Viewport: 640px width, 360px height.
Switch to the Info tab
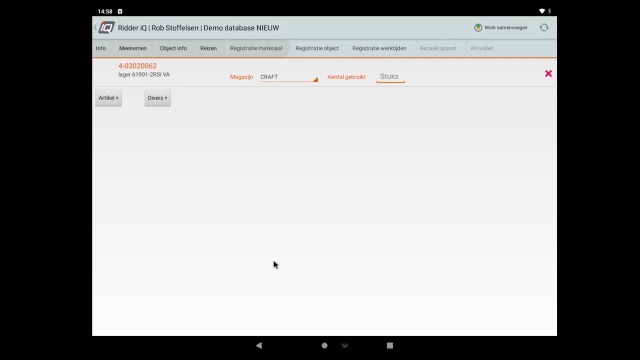101,48
